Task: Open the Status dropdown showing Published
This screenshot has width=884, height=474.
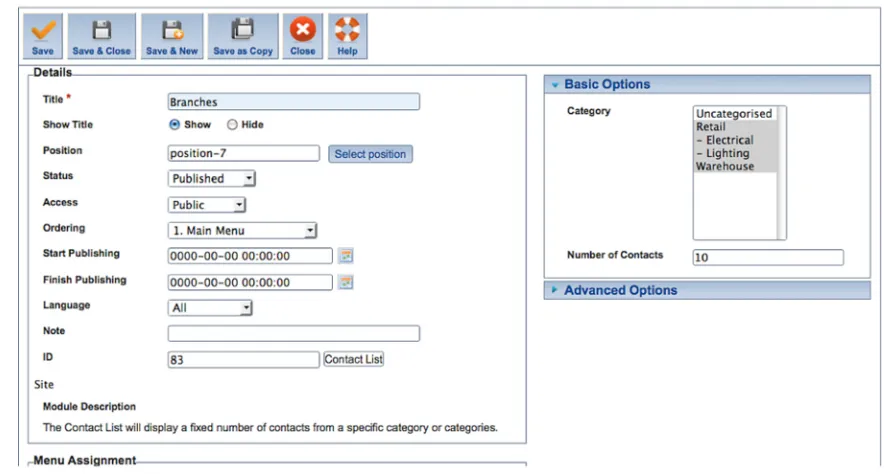Action: click(x=211, y=179)
